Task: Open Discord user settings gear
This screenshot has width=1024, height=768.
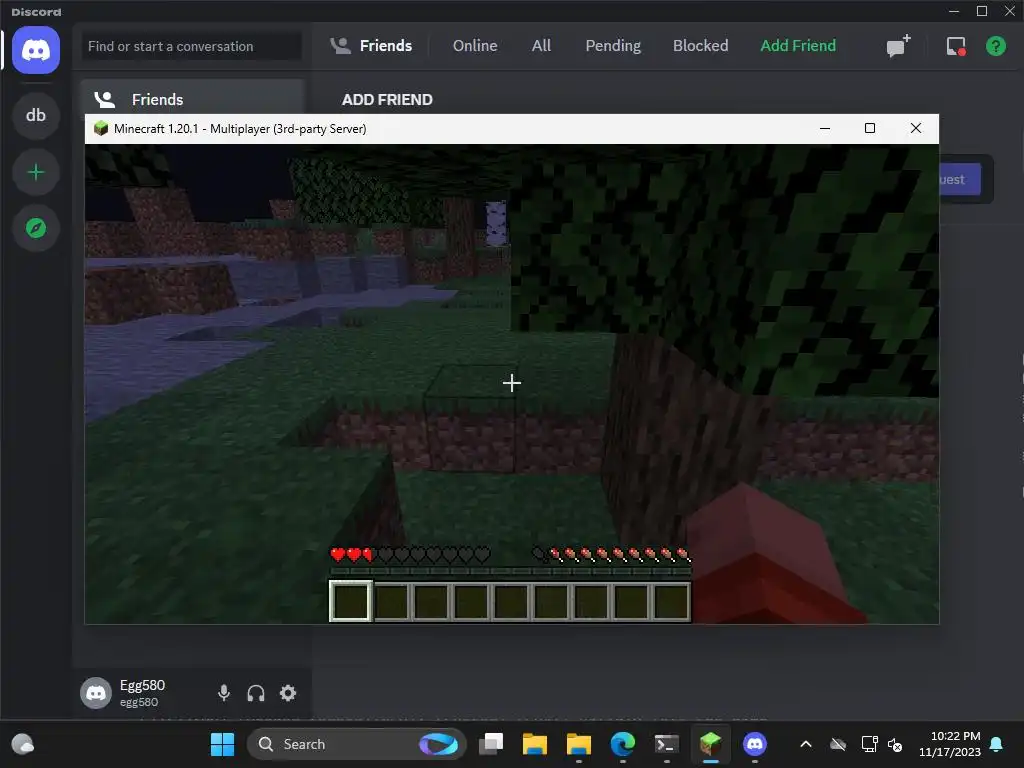Action: point(288,693)
